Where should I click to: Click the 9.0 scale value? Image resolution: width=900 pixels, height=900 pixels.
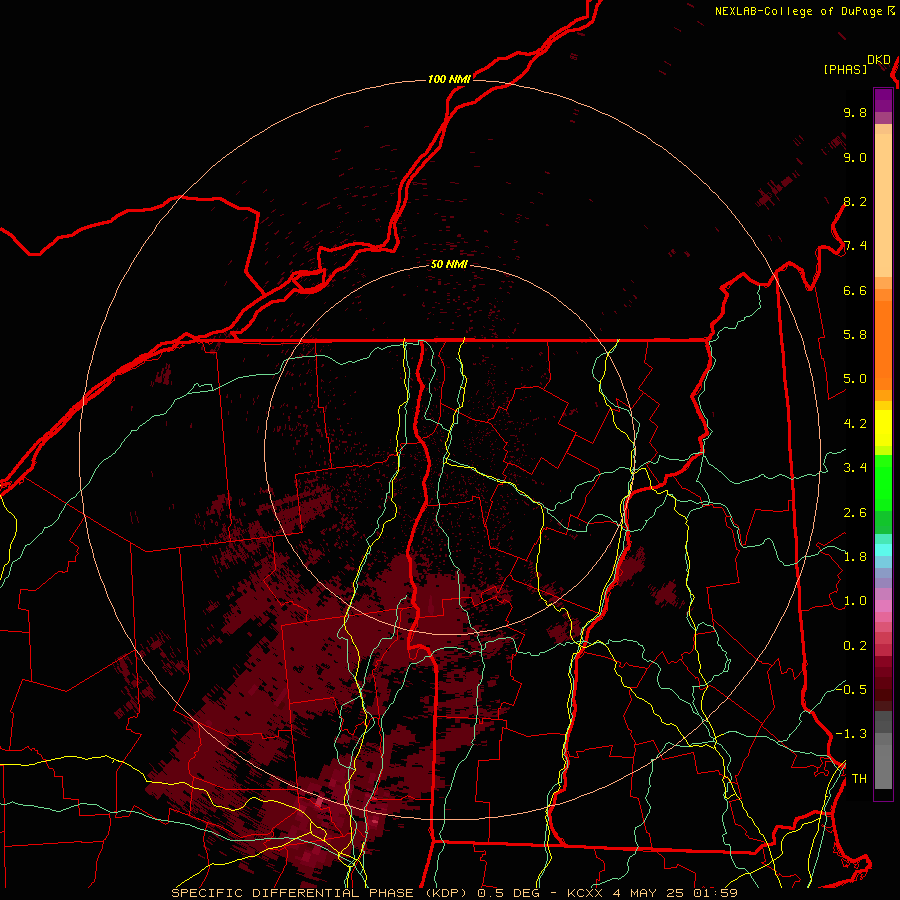855,158
